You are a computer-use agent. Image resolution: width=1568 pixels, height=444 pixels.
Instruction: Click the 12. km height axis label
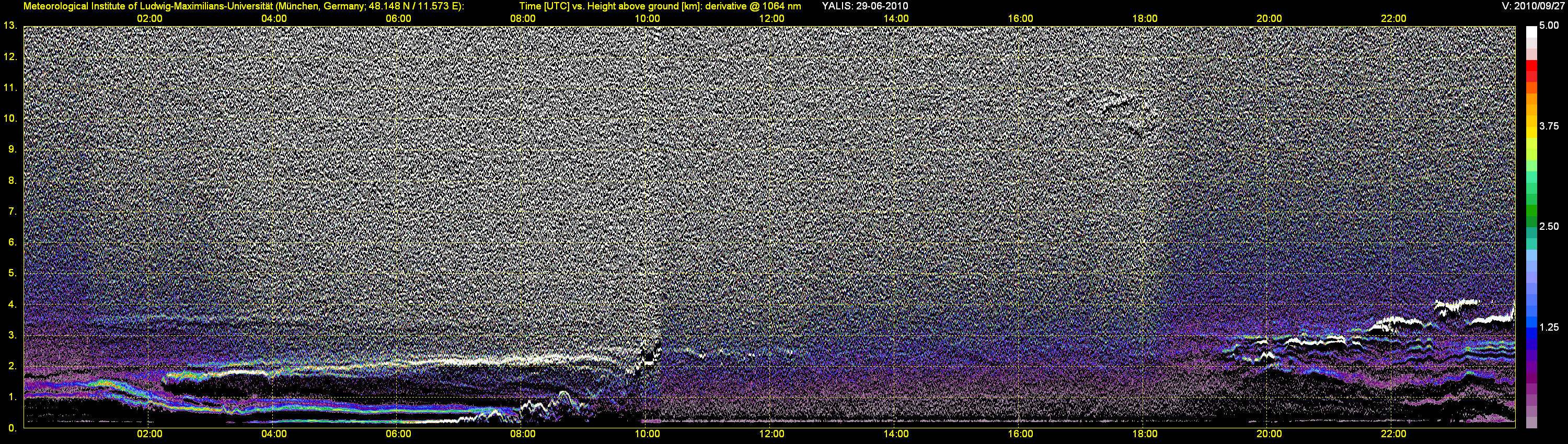point(10,56)
